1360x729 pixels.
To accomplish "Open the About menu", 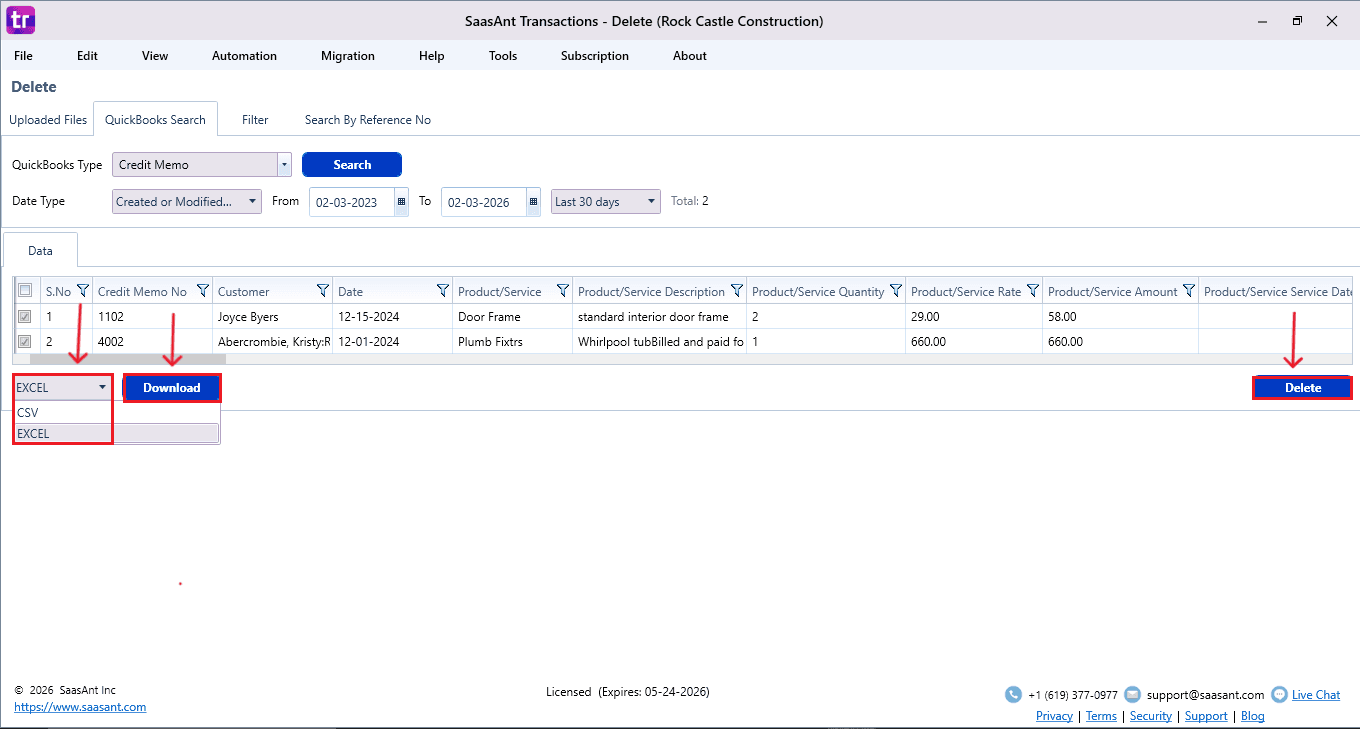I will click(690, 56).
